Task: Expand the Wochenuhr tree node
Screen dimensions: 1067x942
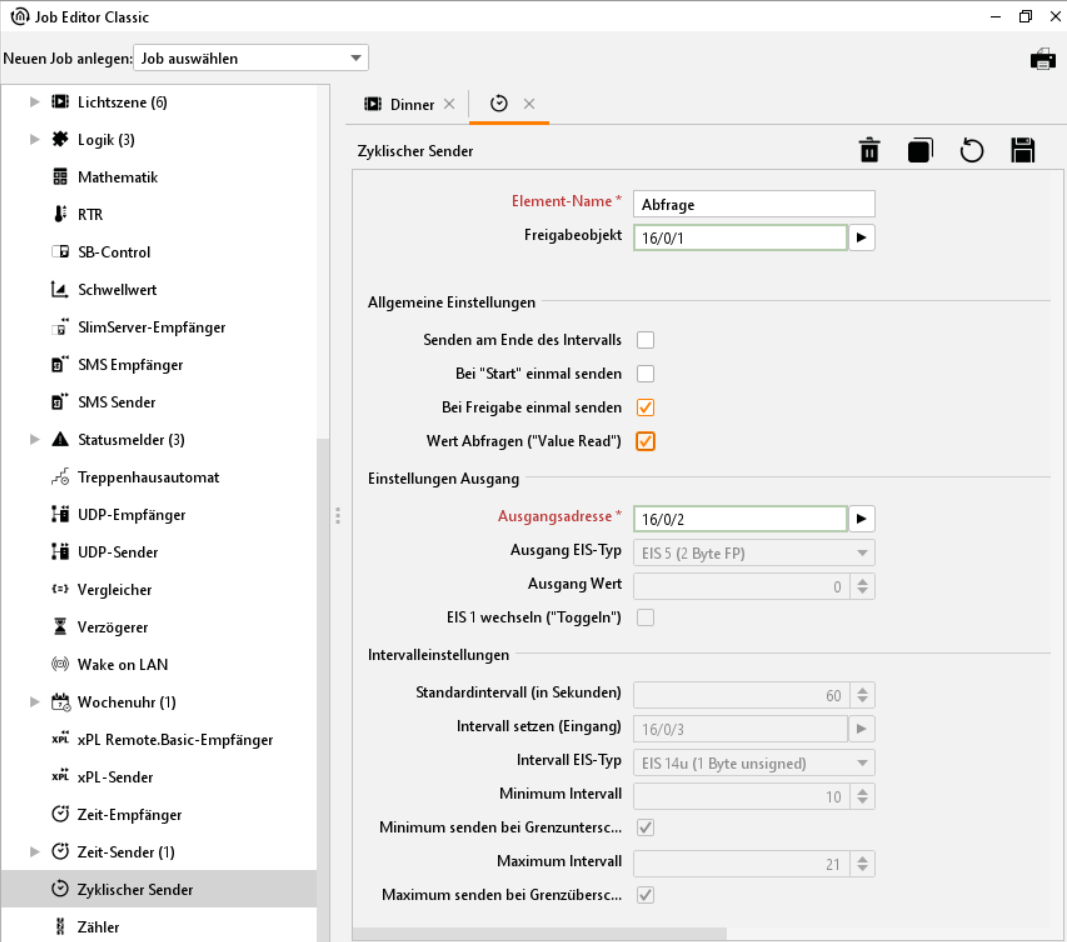Action: [35, 702]
